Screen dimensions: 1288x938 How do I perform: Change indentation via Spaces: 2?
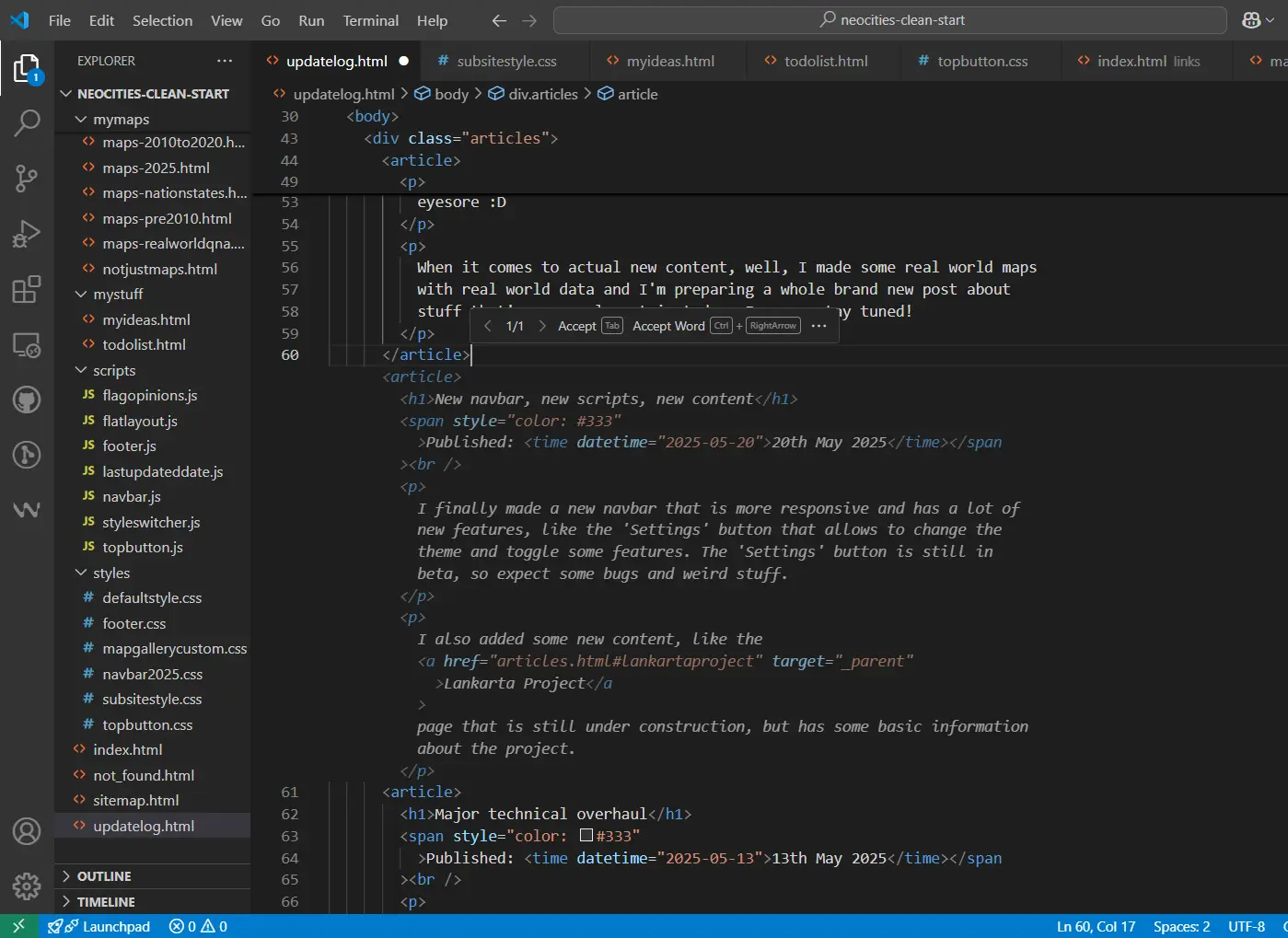click(x=1181, y=926)
